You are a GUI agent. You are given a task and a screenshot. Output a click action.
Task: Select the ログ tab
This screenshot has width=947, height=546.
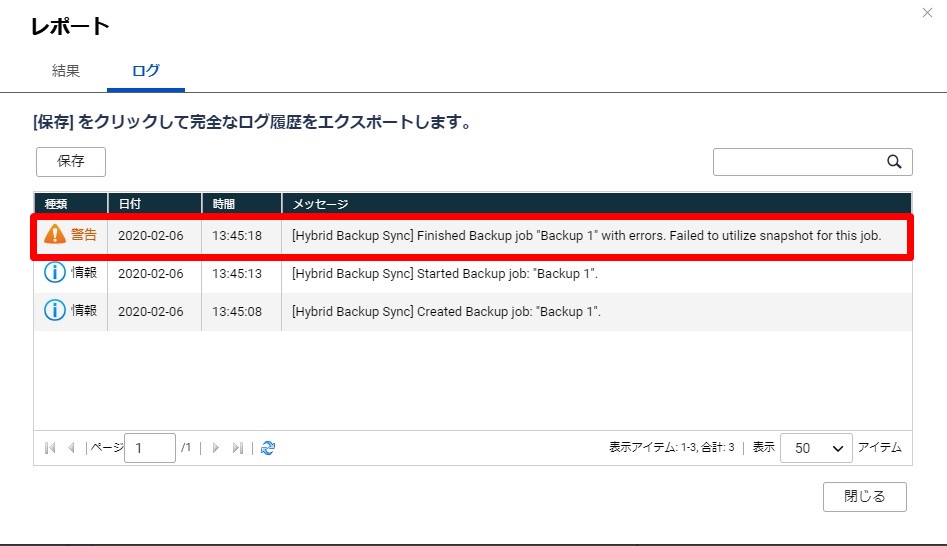[x=146, y=71]
